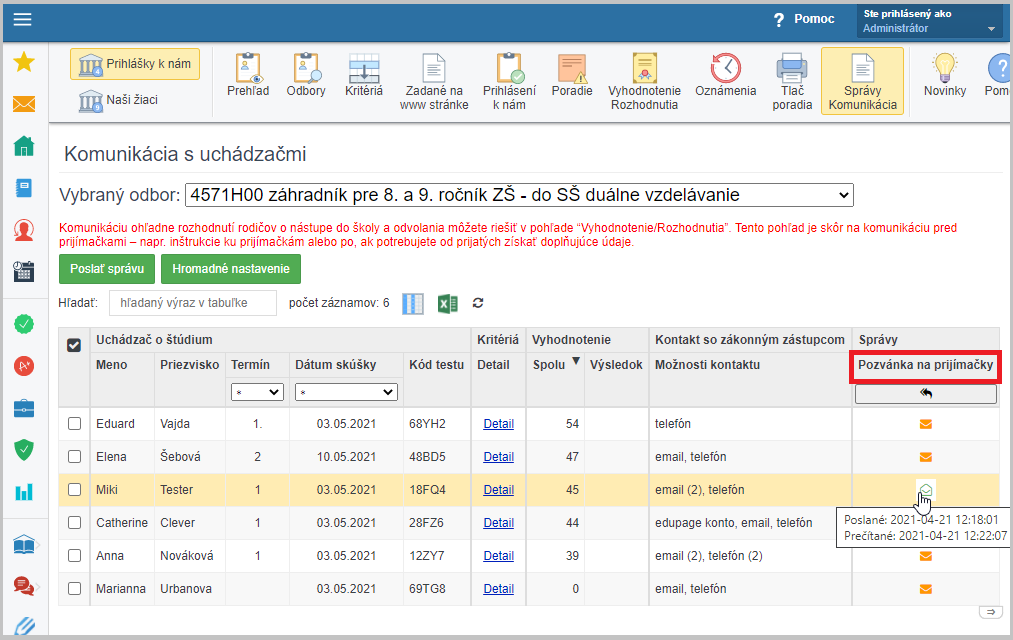The height and width of the screenshot is (640, 1013).
Task: Click the Hromadné nastavenie button
Action: [231, 269]
